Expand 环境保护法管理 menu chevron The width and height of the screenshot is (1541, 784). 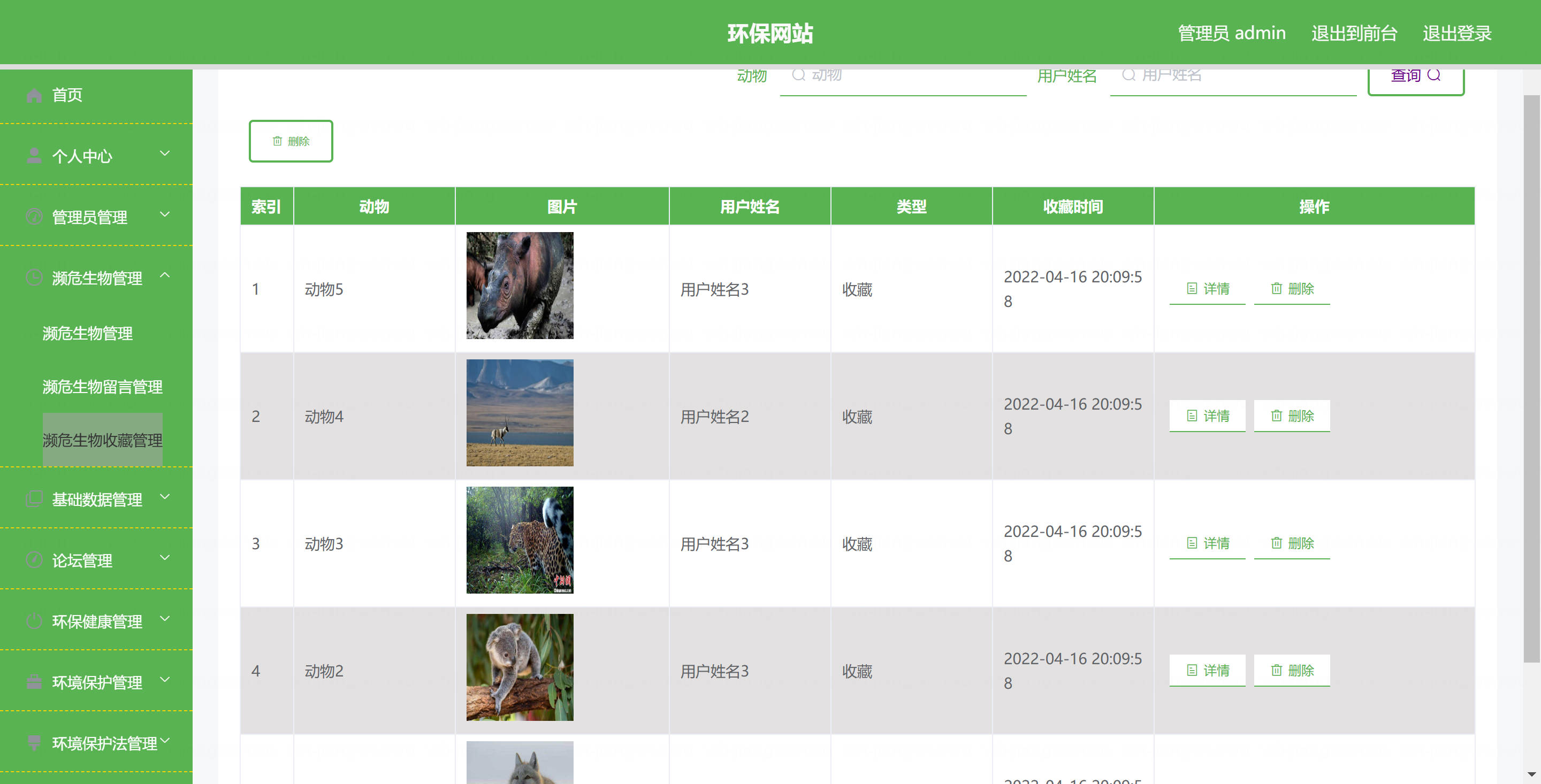165,741
